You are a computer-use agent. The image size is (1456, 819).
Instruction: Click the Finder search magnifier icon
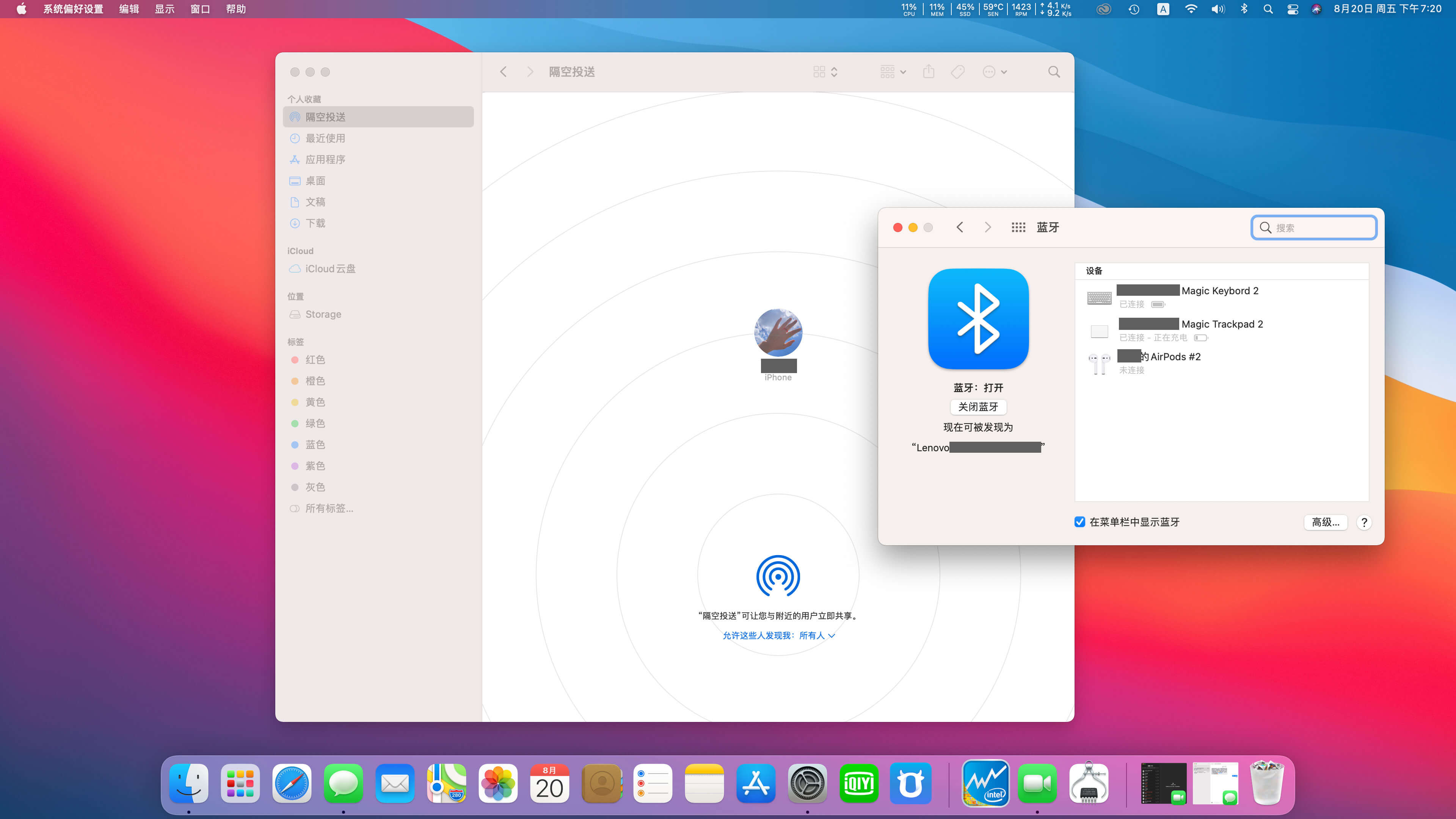[x=1054, y=72]
